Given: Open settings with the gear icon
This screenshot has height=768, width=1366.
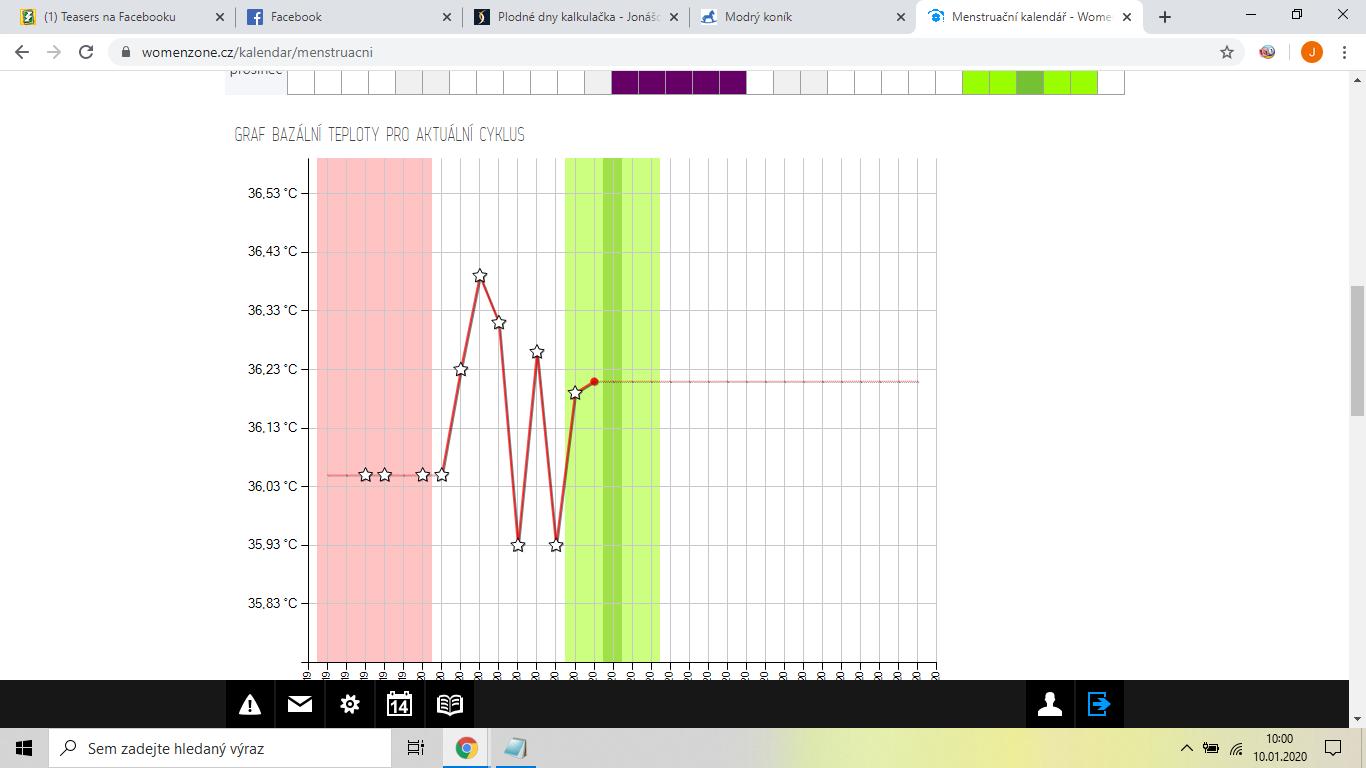Looking at the screenshot, I should [x=349, y=705].
